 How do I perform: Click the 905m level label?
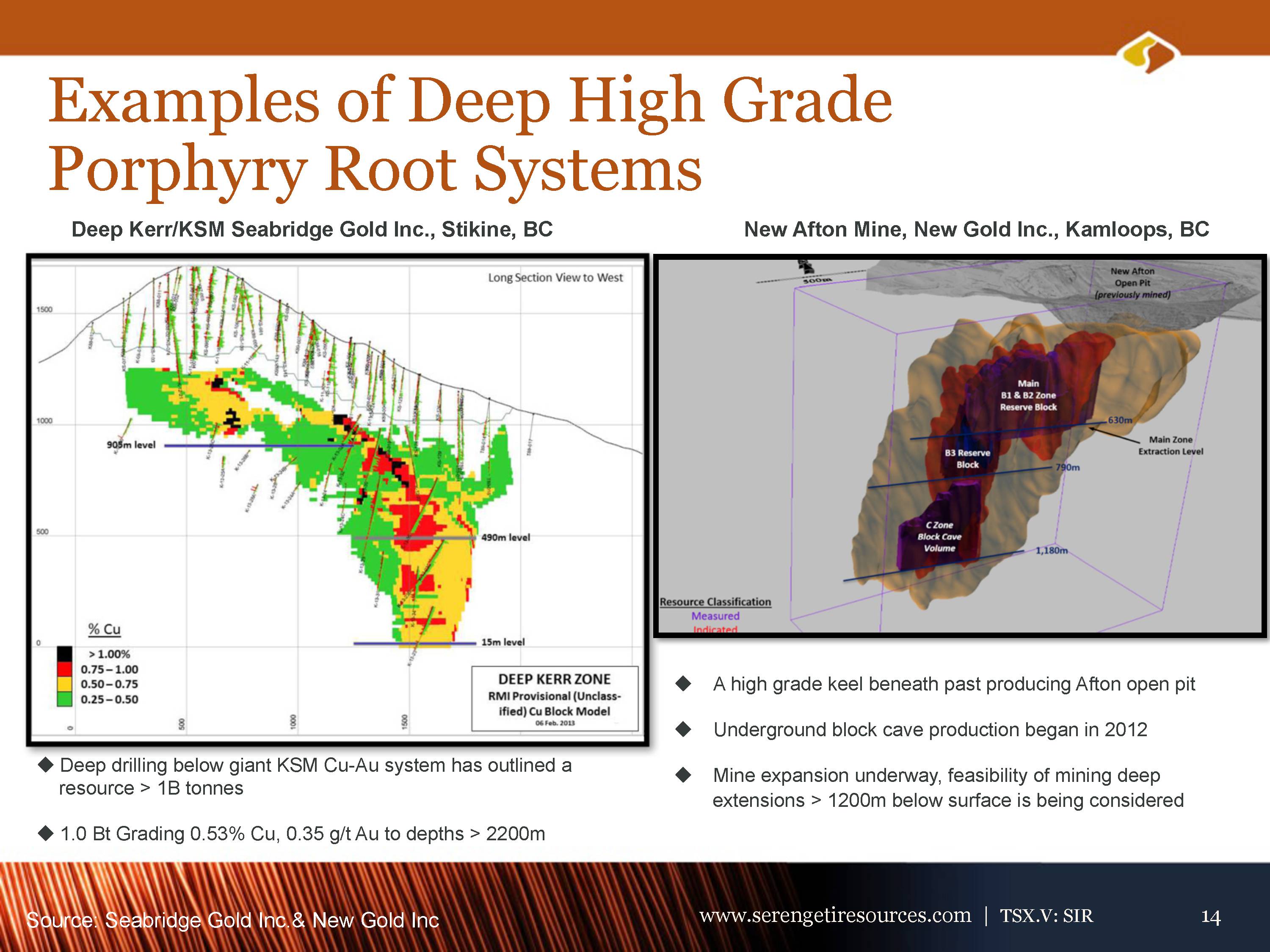pos(131,445)
